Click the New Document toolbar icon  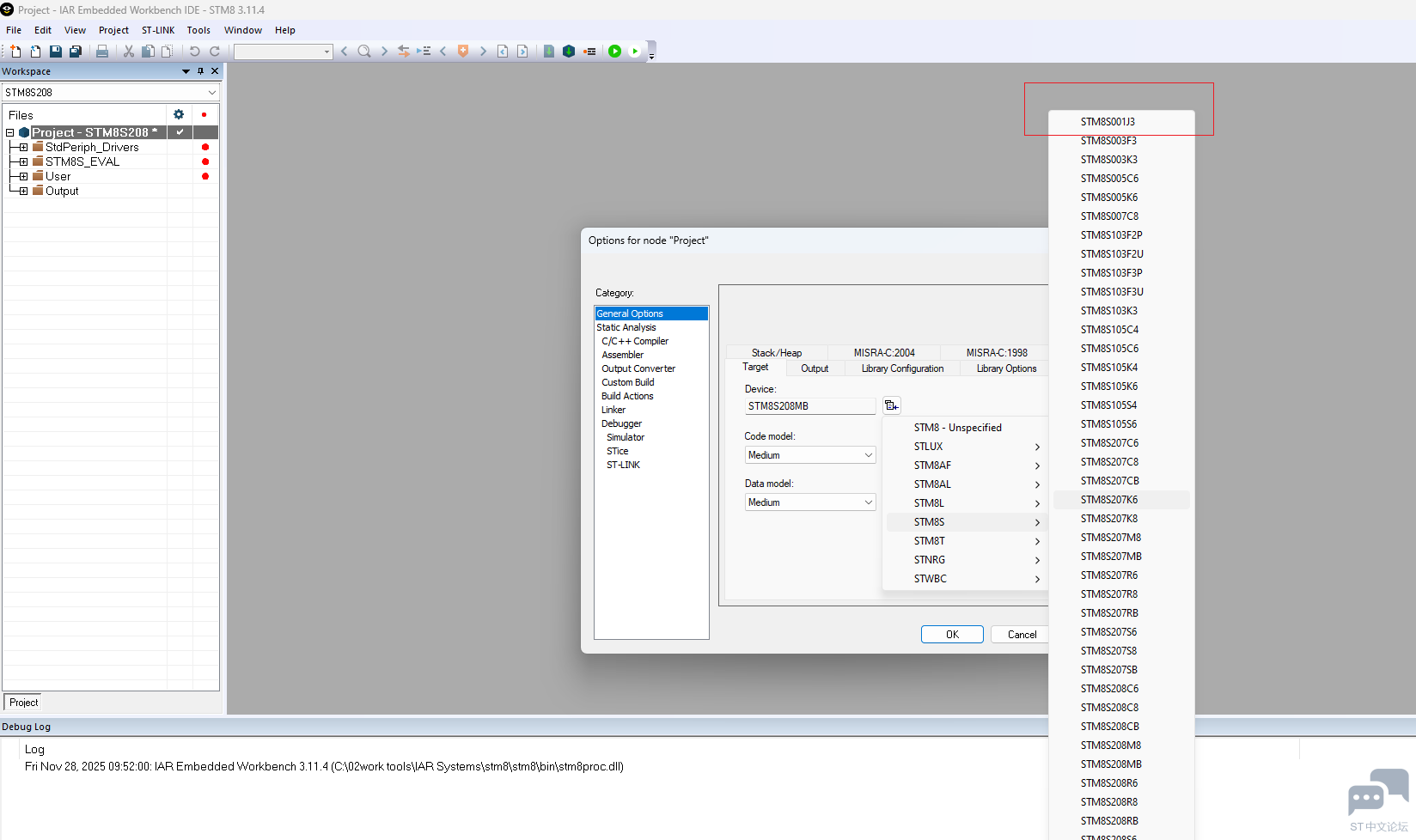click(16, 52)
